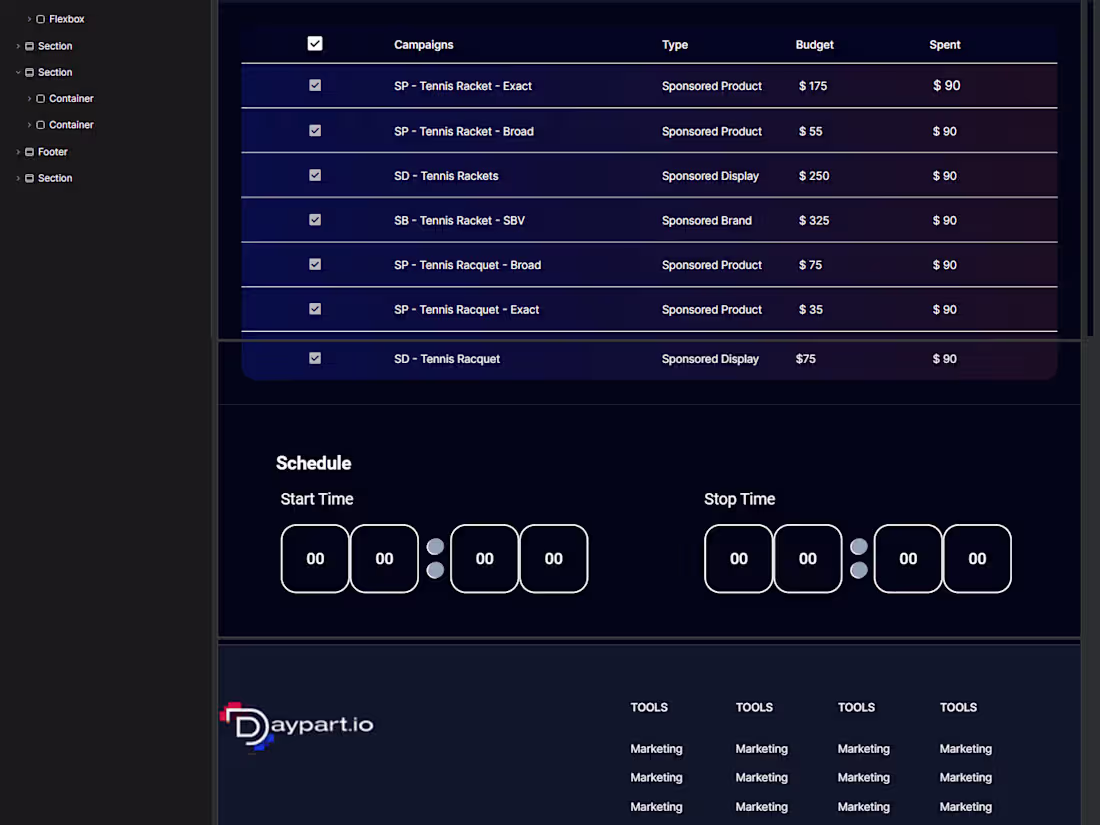Deselect the SD - Tennis Rackets campaign checkbox
The width and height of the screenshot is (1100, 825).
tap(315, 175)
